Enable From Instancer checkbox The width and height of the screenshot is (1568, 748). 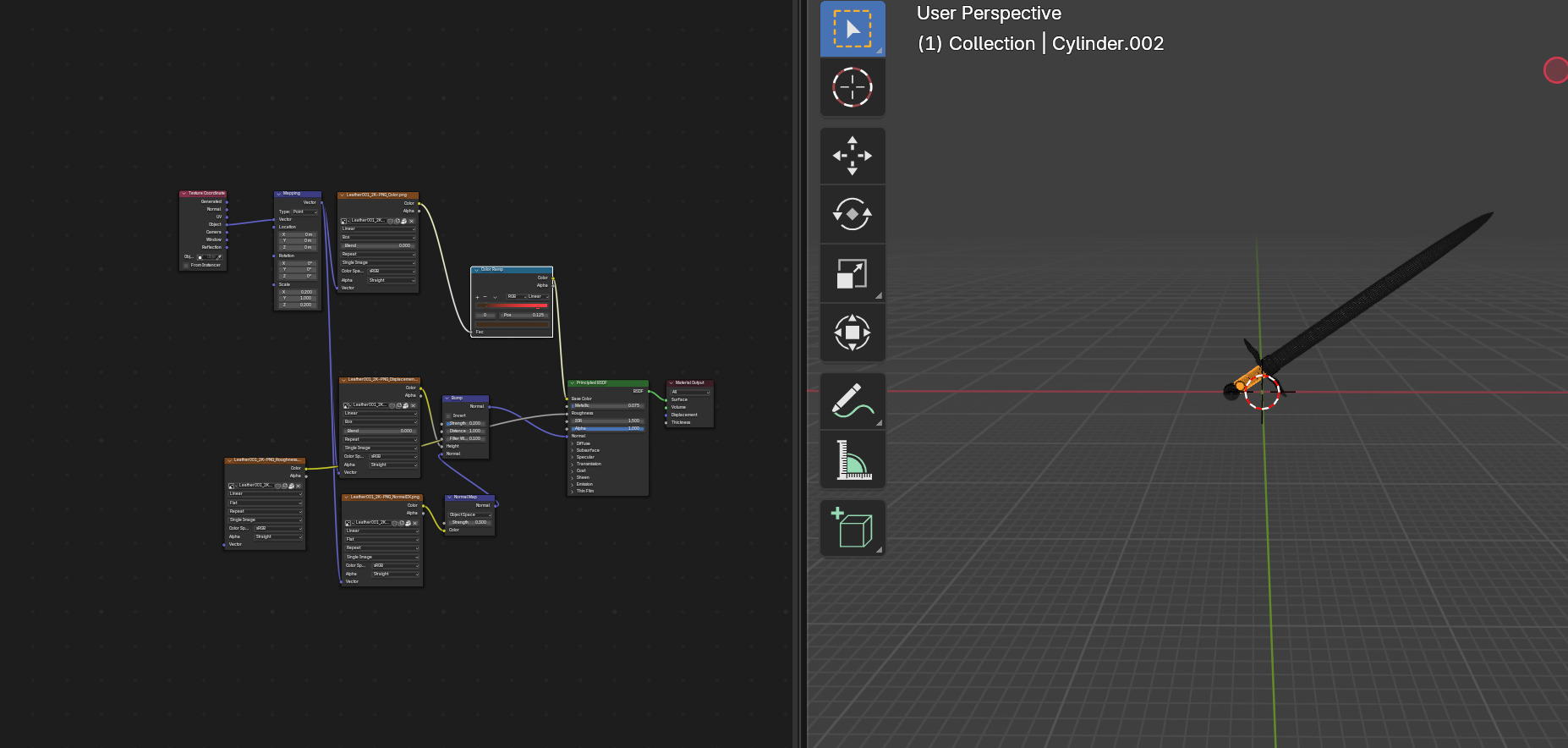coord(186,265)
